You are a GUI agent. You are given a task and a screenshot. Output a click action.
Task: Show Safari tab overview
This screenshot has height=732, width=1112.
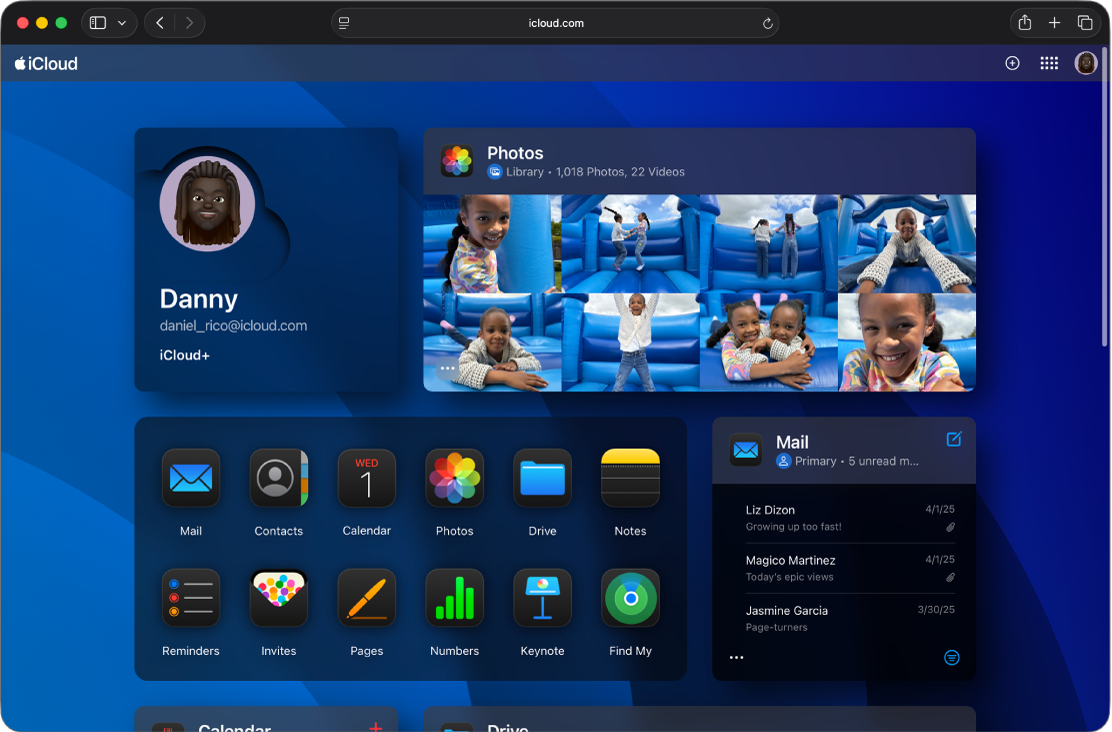click(1084, 23)
